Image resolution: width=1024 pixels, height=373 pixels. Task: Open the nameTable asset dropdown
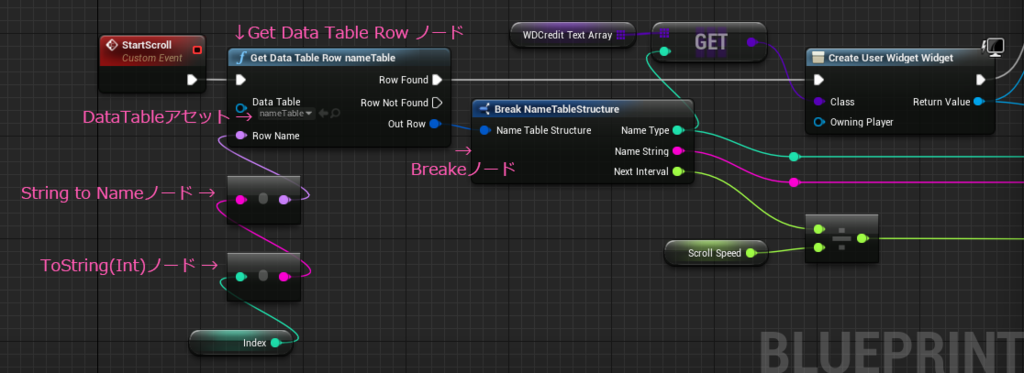286,113
